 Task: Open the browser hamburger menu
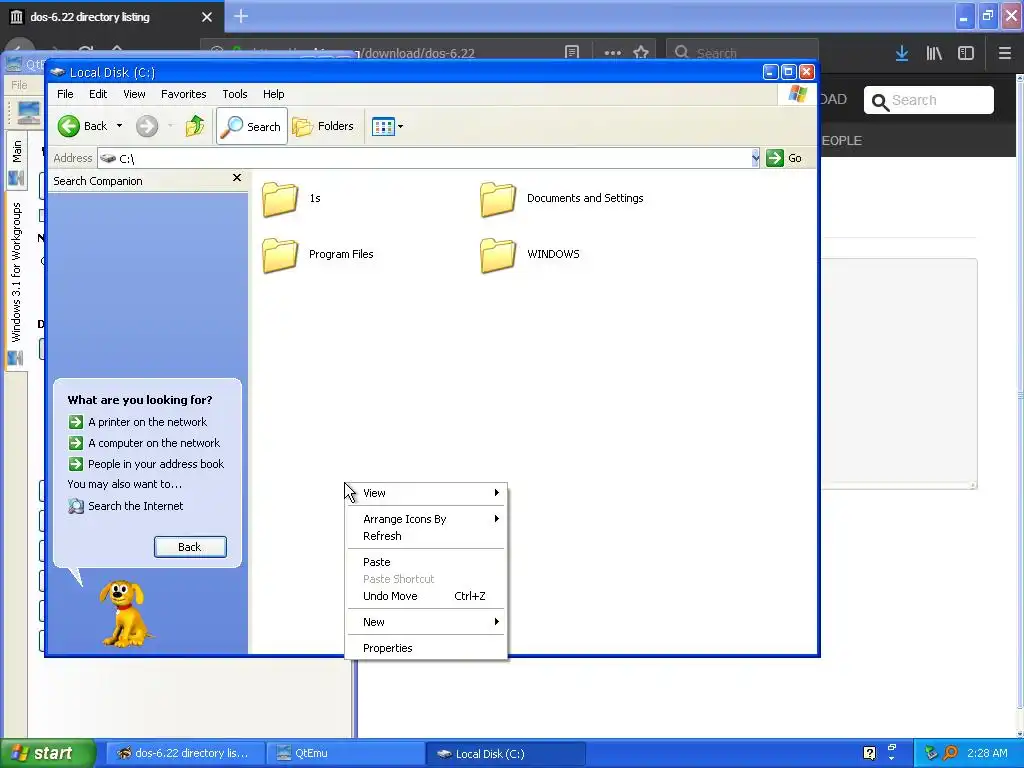point(1005,54)
